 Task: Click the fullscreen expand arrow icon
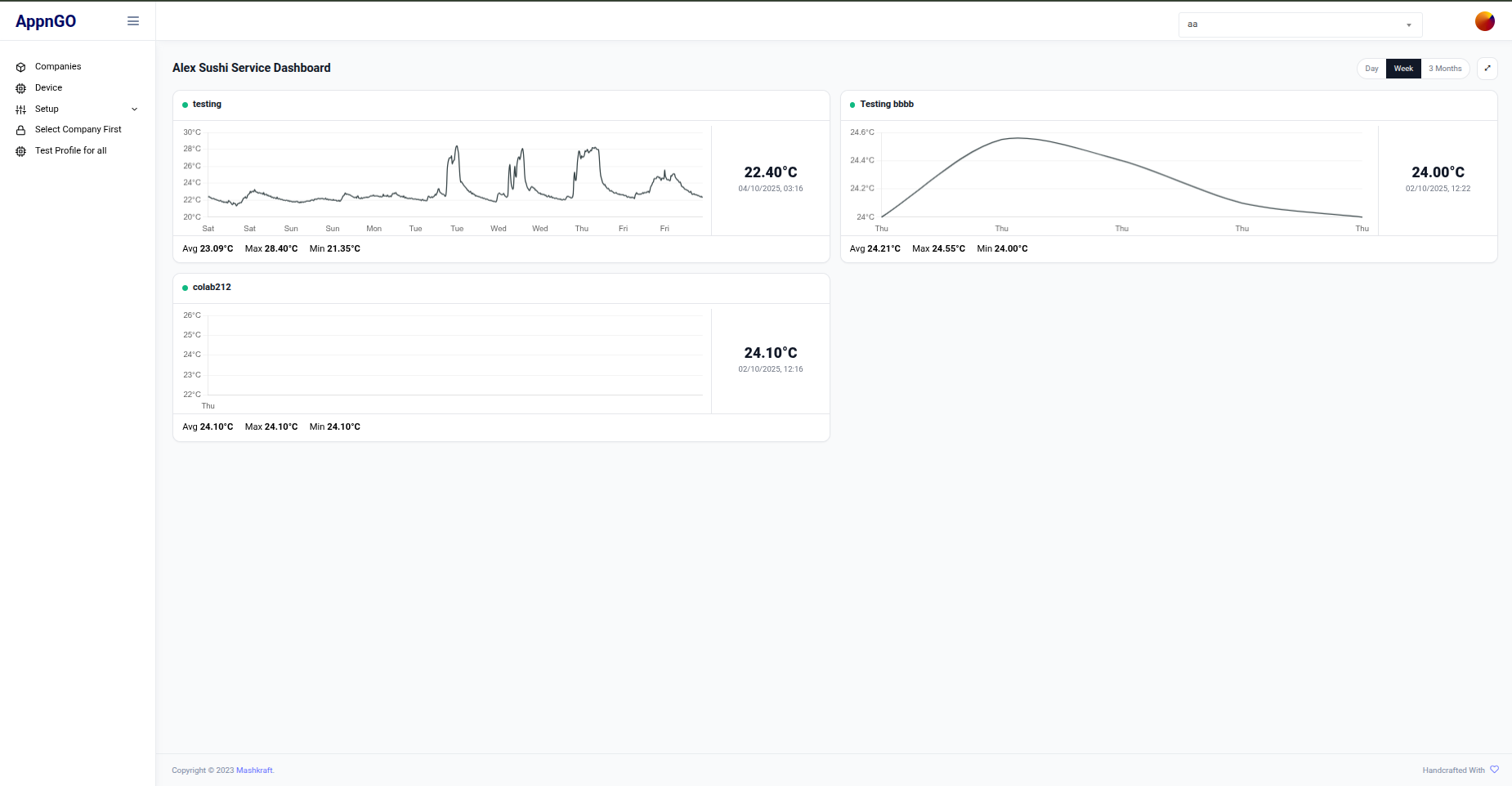click(x=1487, y=68)
